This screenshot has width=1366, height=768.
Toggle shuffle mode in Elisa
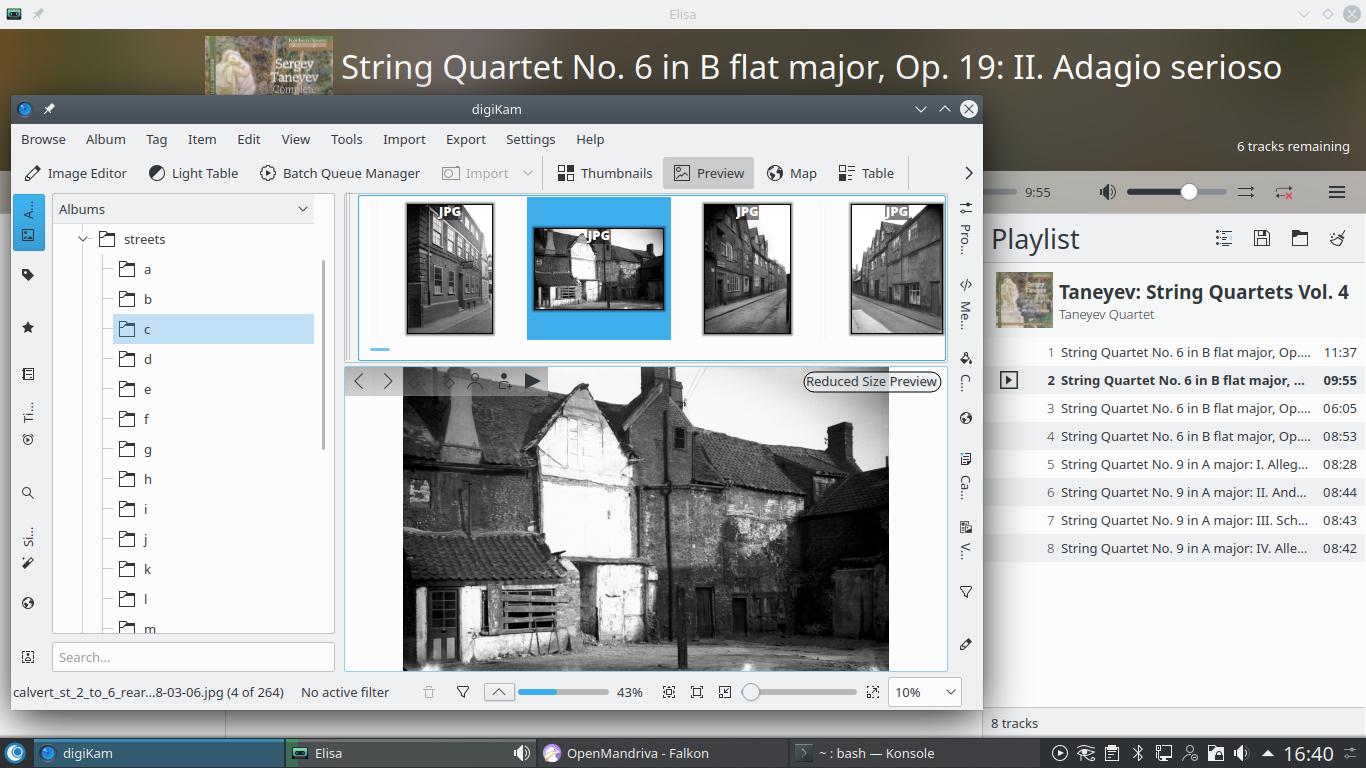1246,192
